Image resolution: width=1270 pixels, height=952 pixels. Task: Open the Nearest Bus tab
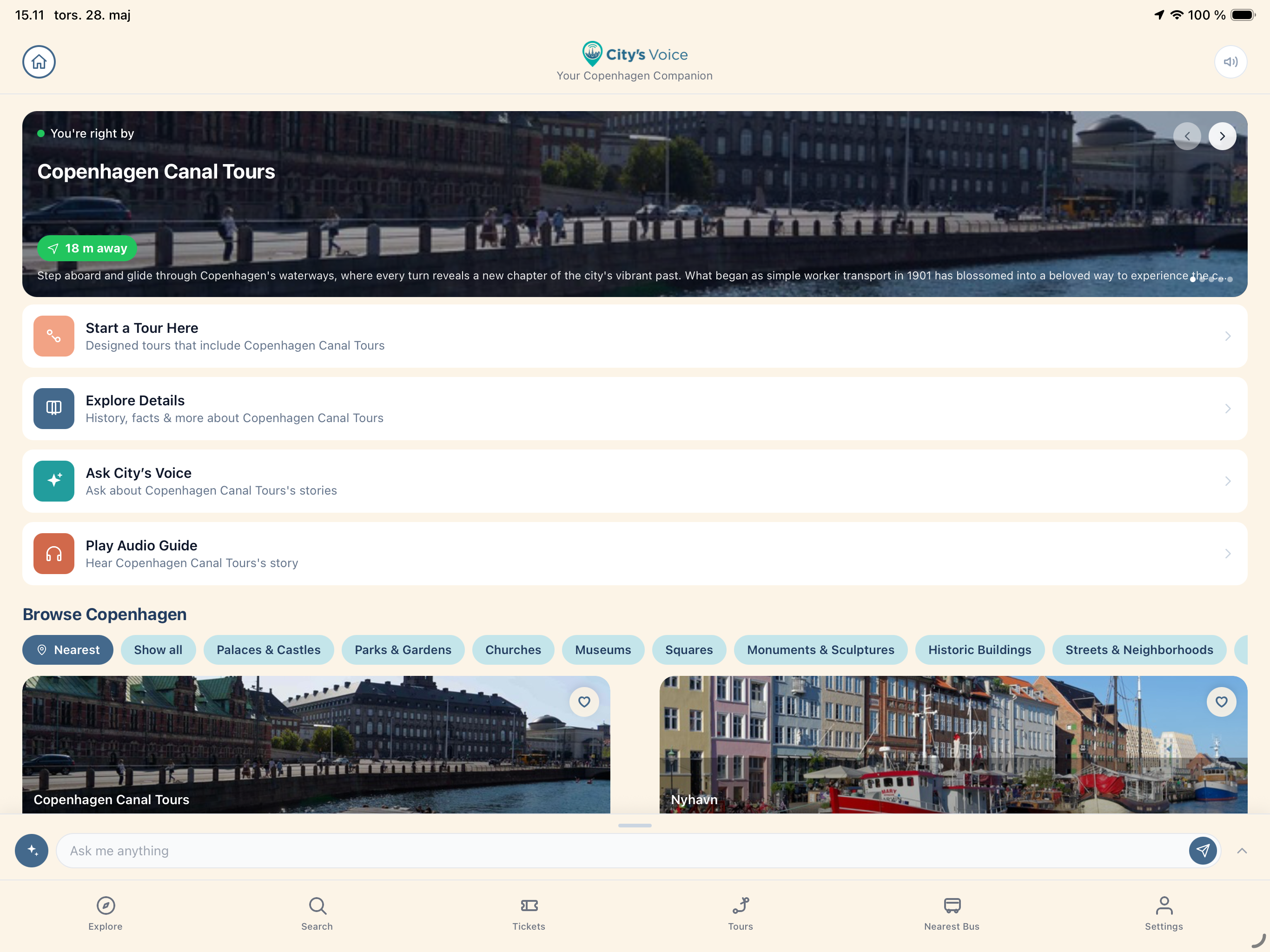click(x=952, y=913)
